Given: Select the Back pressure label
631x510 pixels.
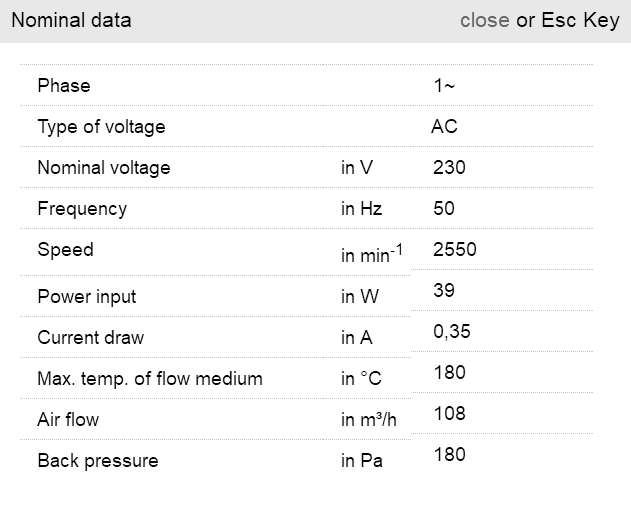Looking at the screenshot, I should [98, 461].
